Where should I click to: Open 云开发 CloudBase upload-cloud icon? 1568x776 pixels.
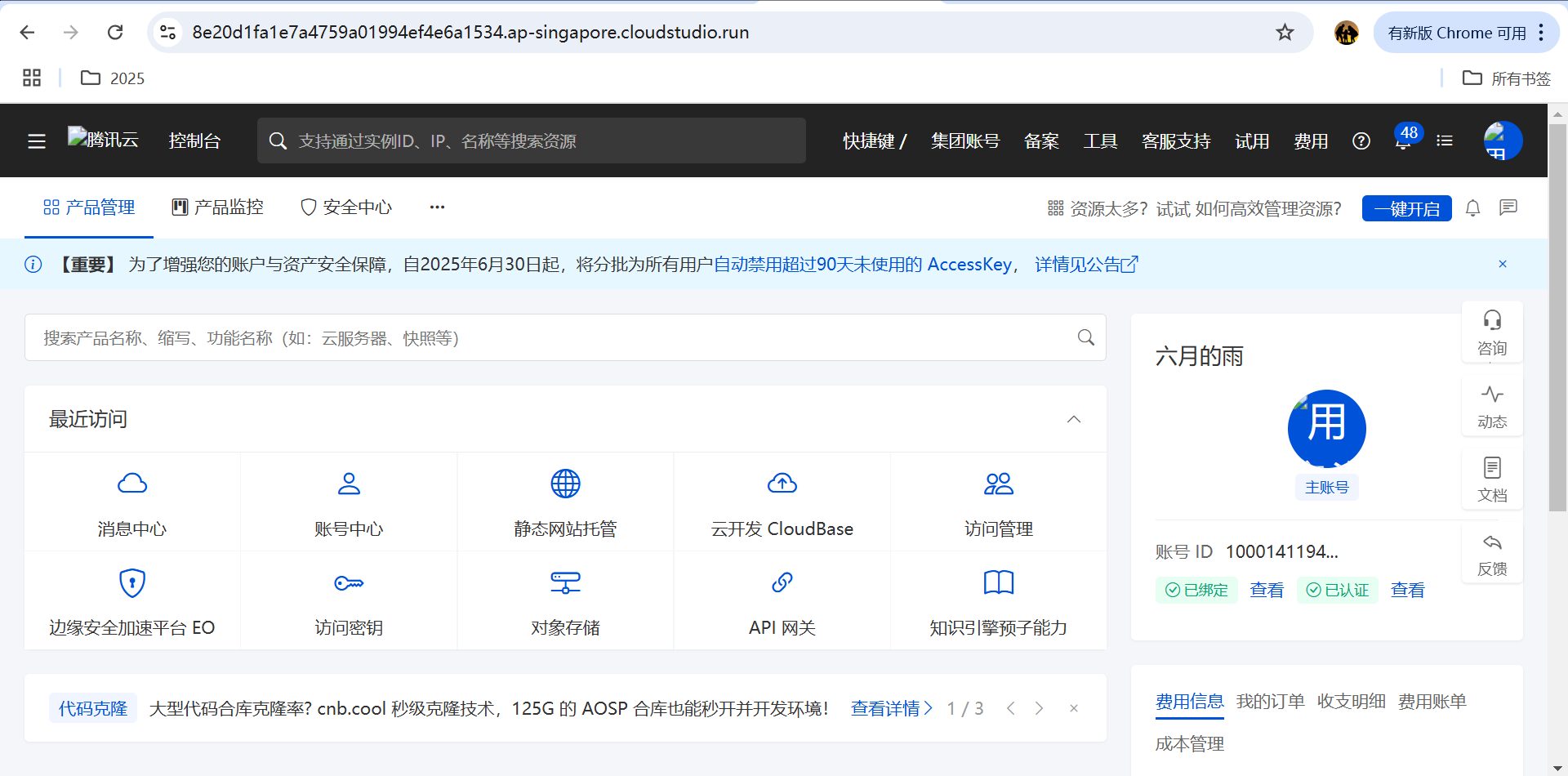coord(782,484)
